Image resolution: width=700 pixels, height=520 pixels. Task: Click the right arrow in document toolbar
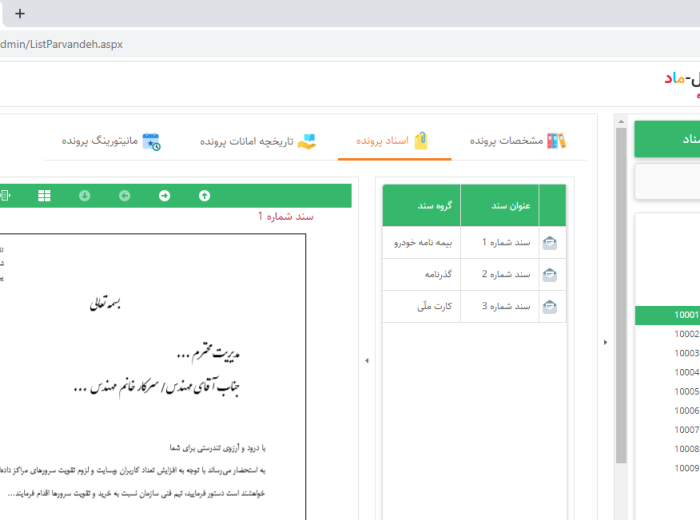[165, 196]
